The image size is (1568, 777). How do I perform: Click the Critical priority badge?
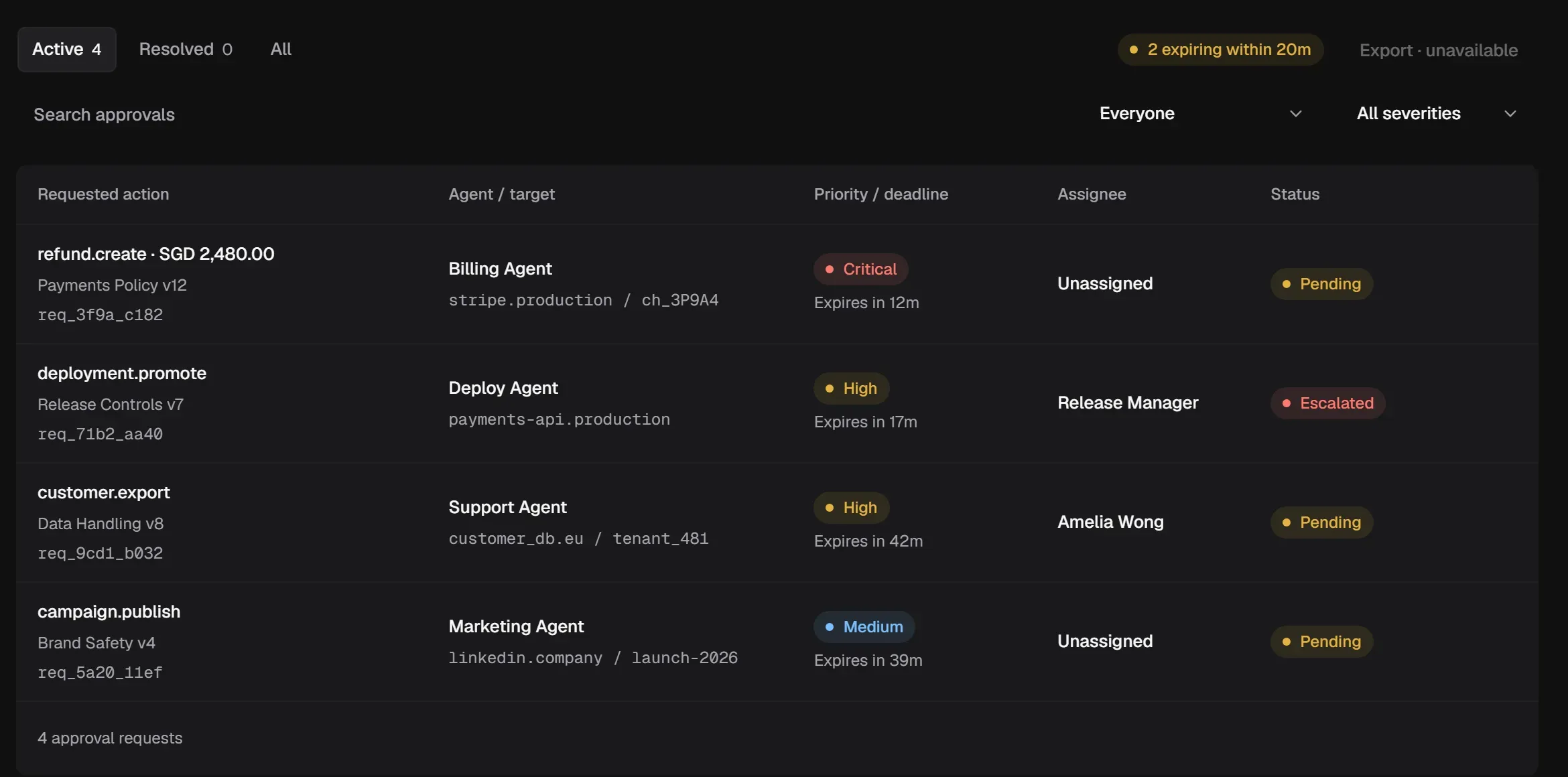point(860,269)
